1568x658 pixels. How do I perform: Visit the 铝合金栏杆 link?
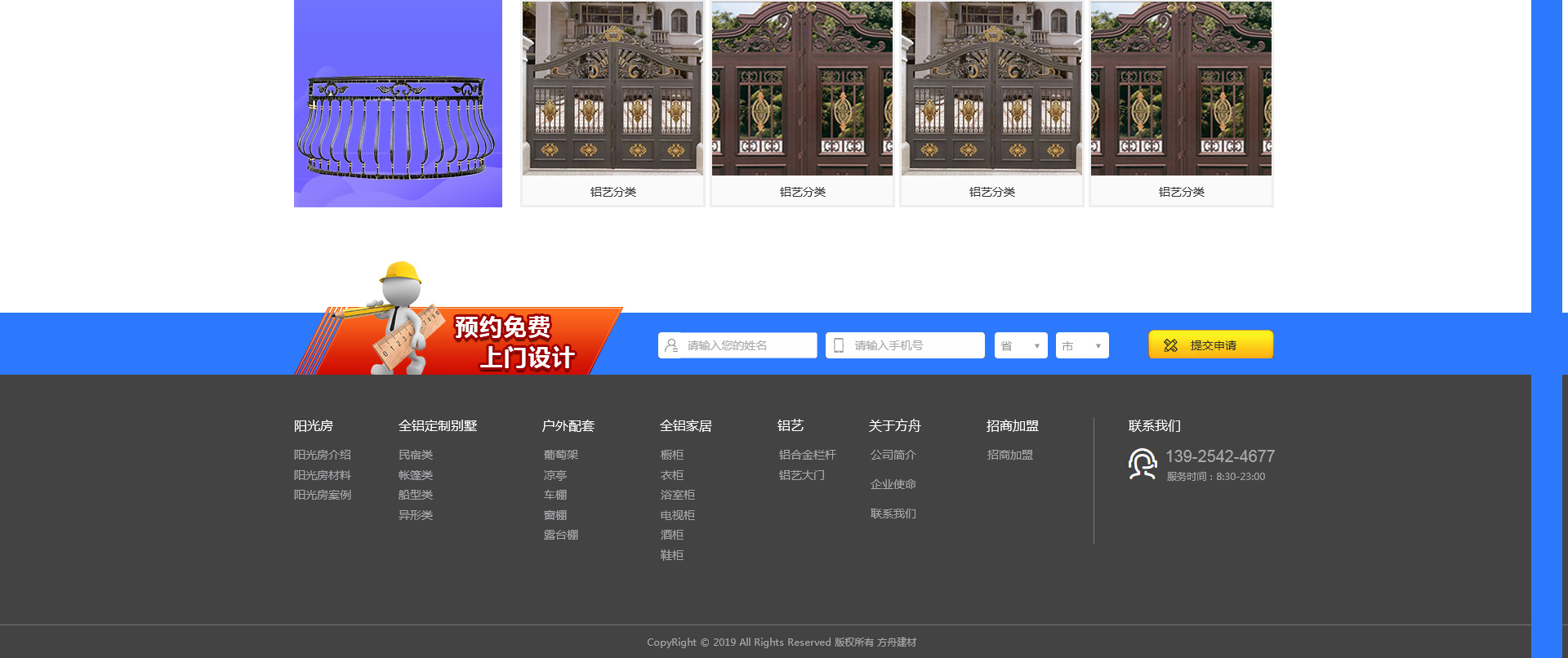pyautogui.click(x=808, y=455)
